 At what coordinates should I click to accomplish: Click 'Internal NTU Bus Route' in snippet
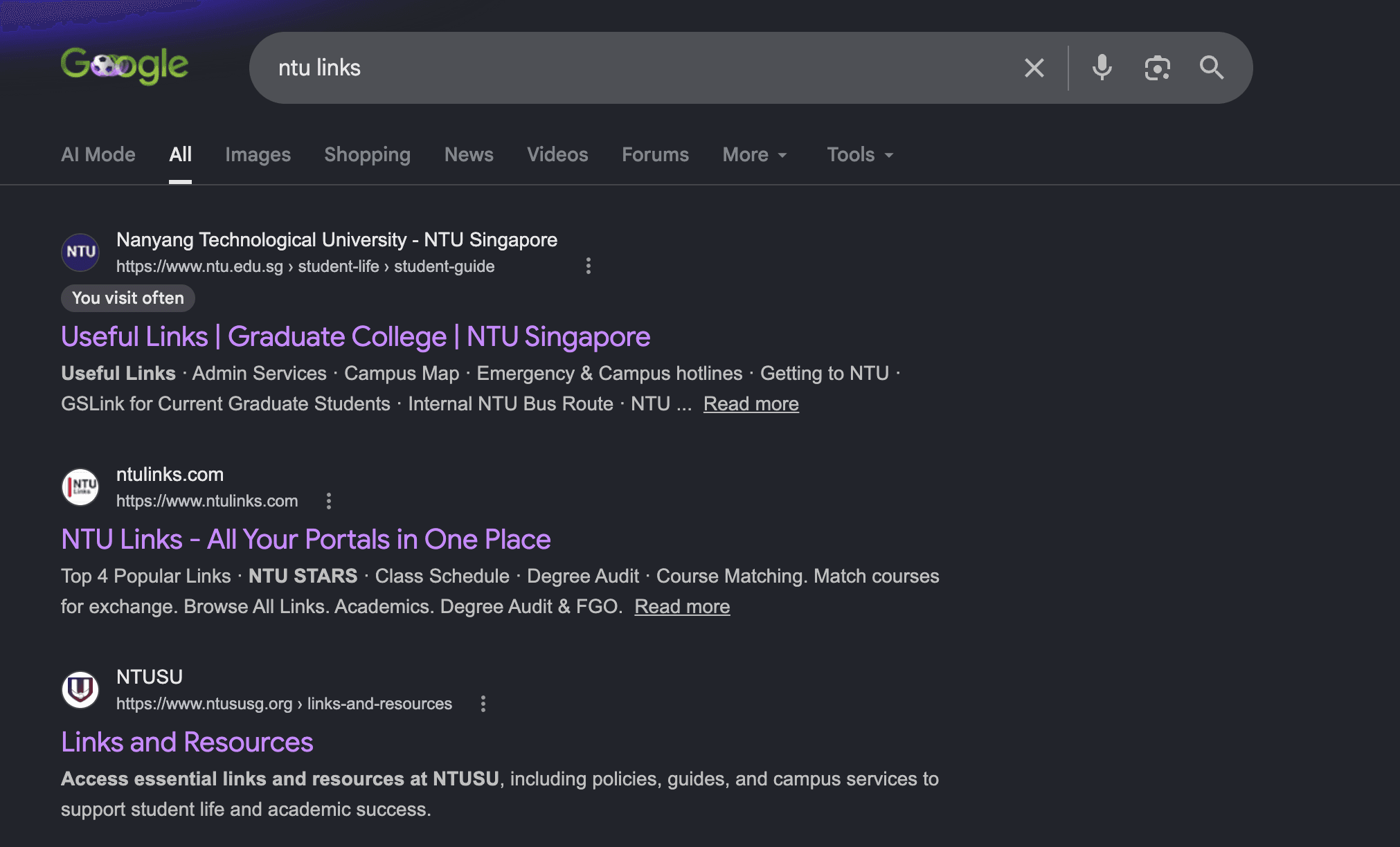pos(510,403)
